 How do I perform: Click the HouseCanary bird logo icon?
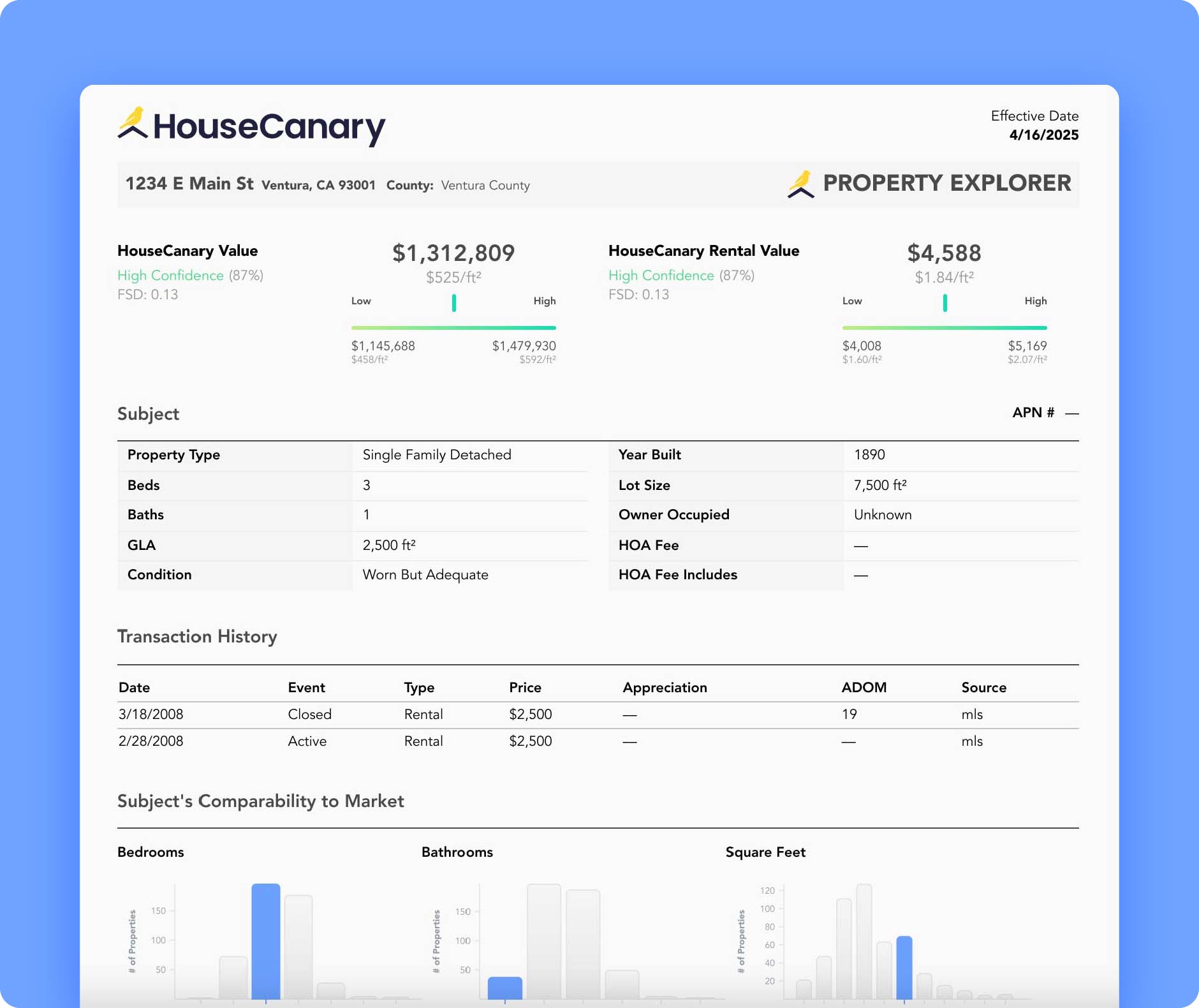point(133,125)
